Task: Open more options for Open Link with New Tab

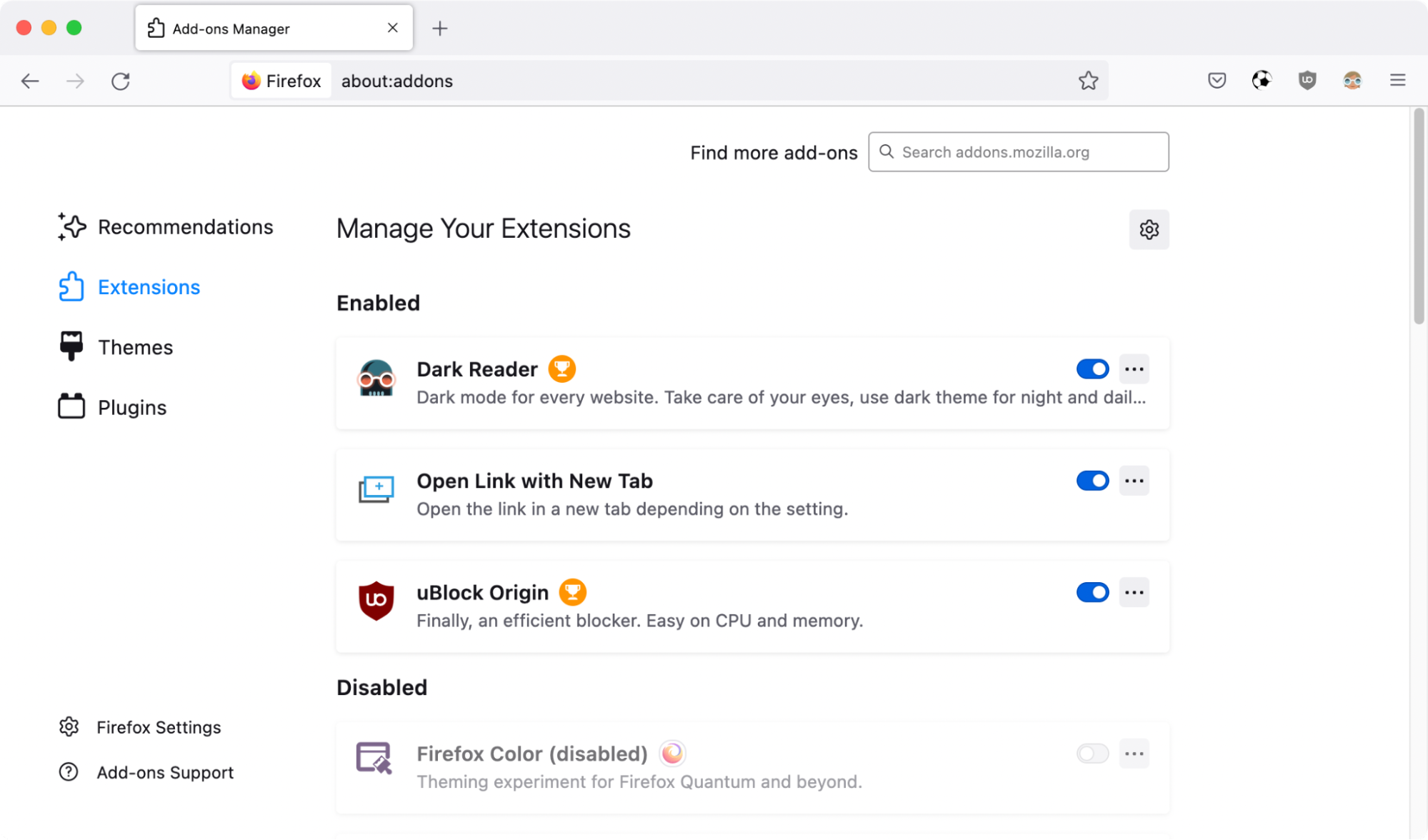Action: (x=1134, y=481)
